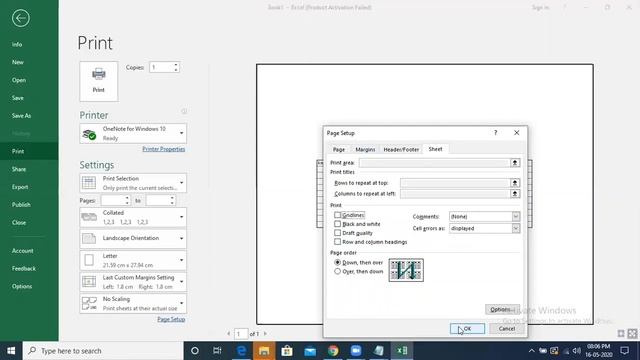Expand Cell errors as dropdown
This screenshot has height=360, width=640.
(x=516, y=229)
